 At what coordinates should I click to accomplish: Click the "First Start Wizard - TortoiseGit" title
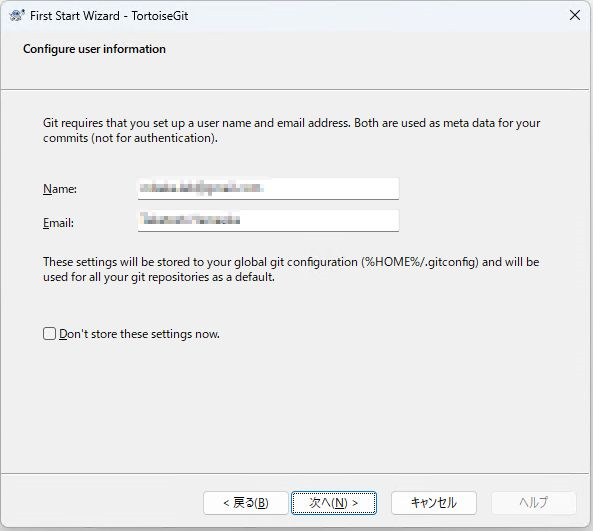coord(109,16)
